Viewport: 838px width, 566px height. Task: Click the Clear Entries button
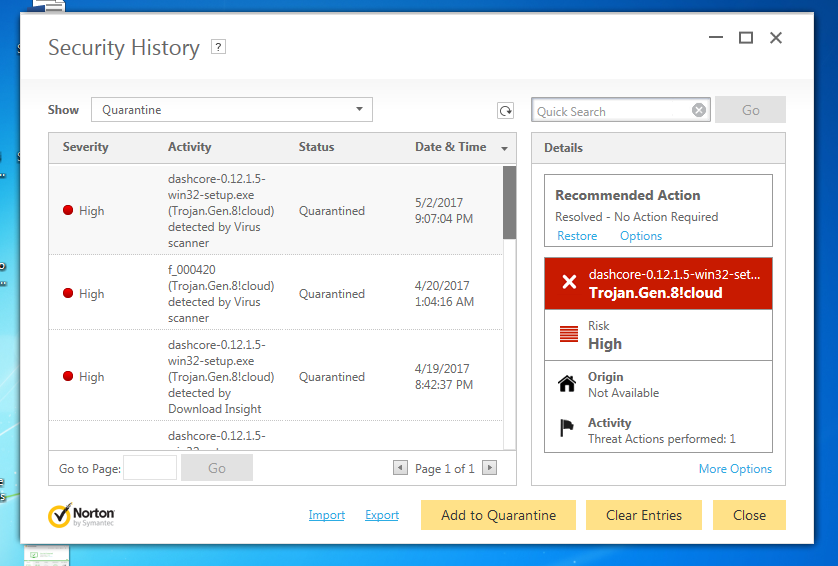(x=643, y=515)
